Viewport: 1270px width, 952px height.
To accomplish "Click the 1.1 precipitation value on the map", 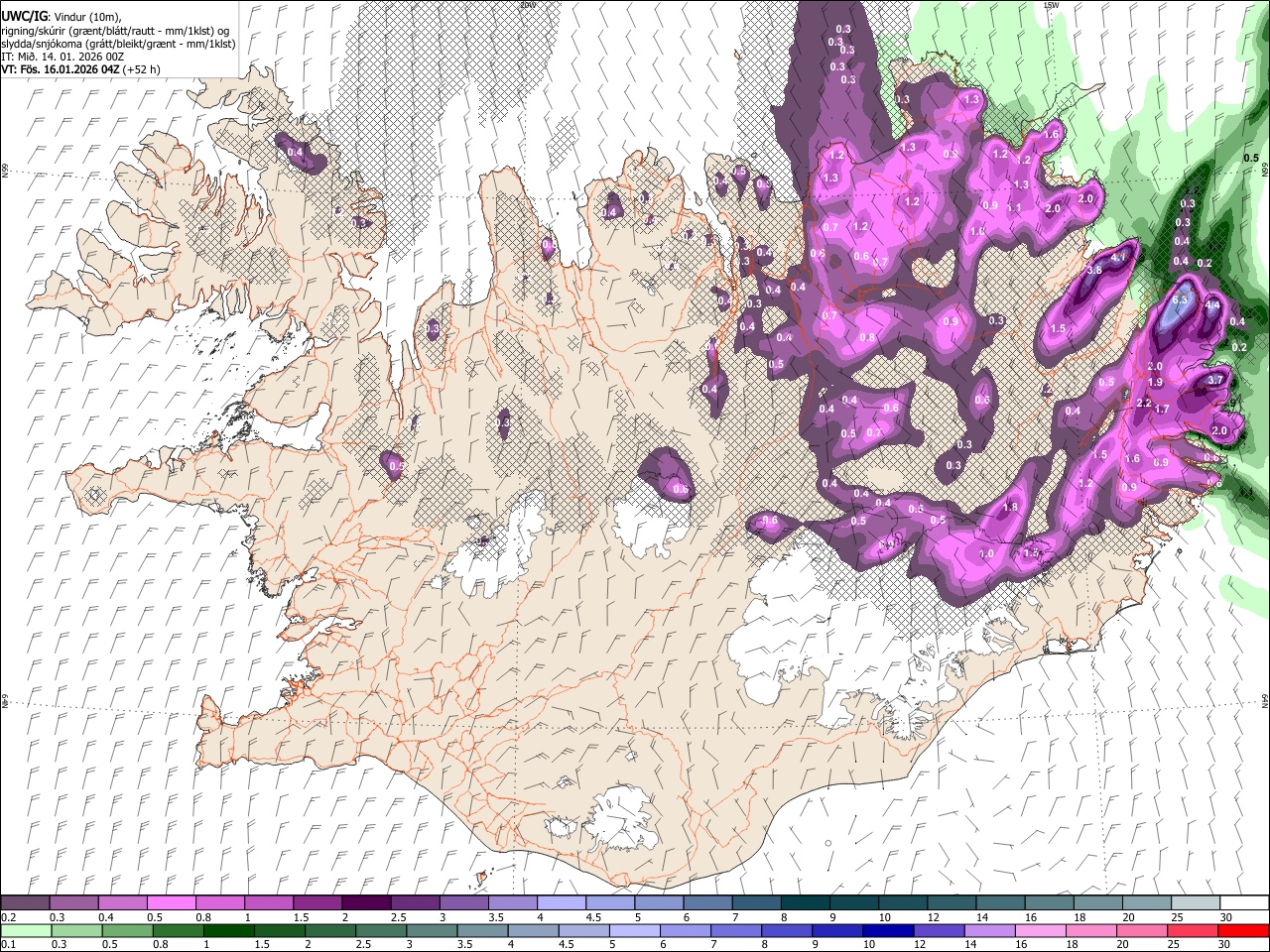I will 1014,208.
